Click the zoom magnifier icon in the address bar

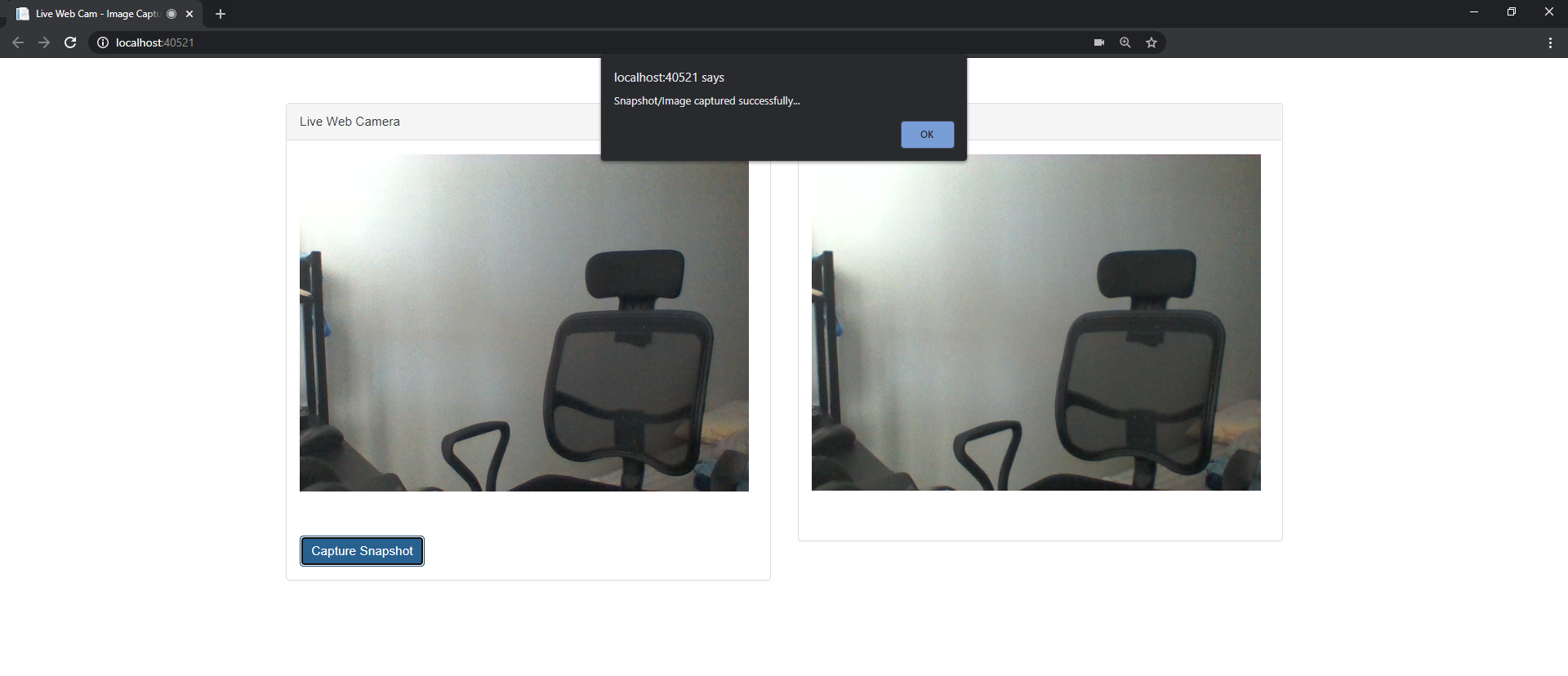click(x=1125, y=42)
